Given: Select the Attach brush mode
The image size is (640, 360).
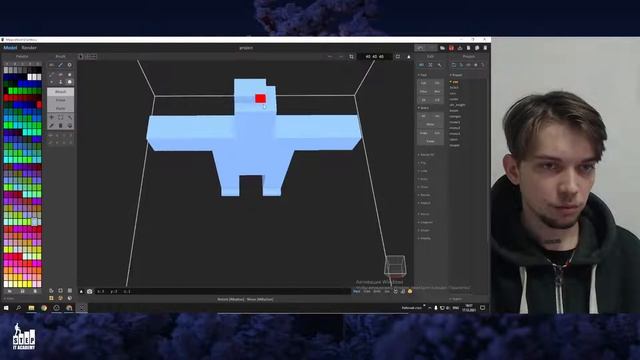Looking at the screenshot, I should pyautogui.click(x=60, y=92).
